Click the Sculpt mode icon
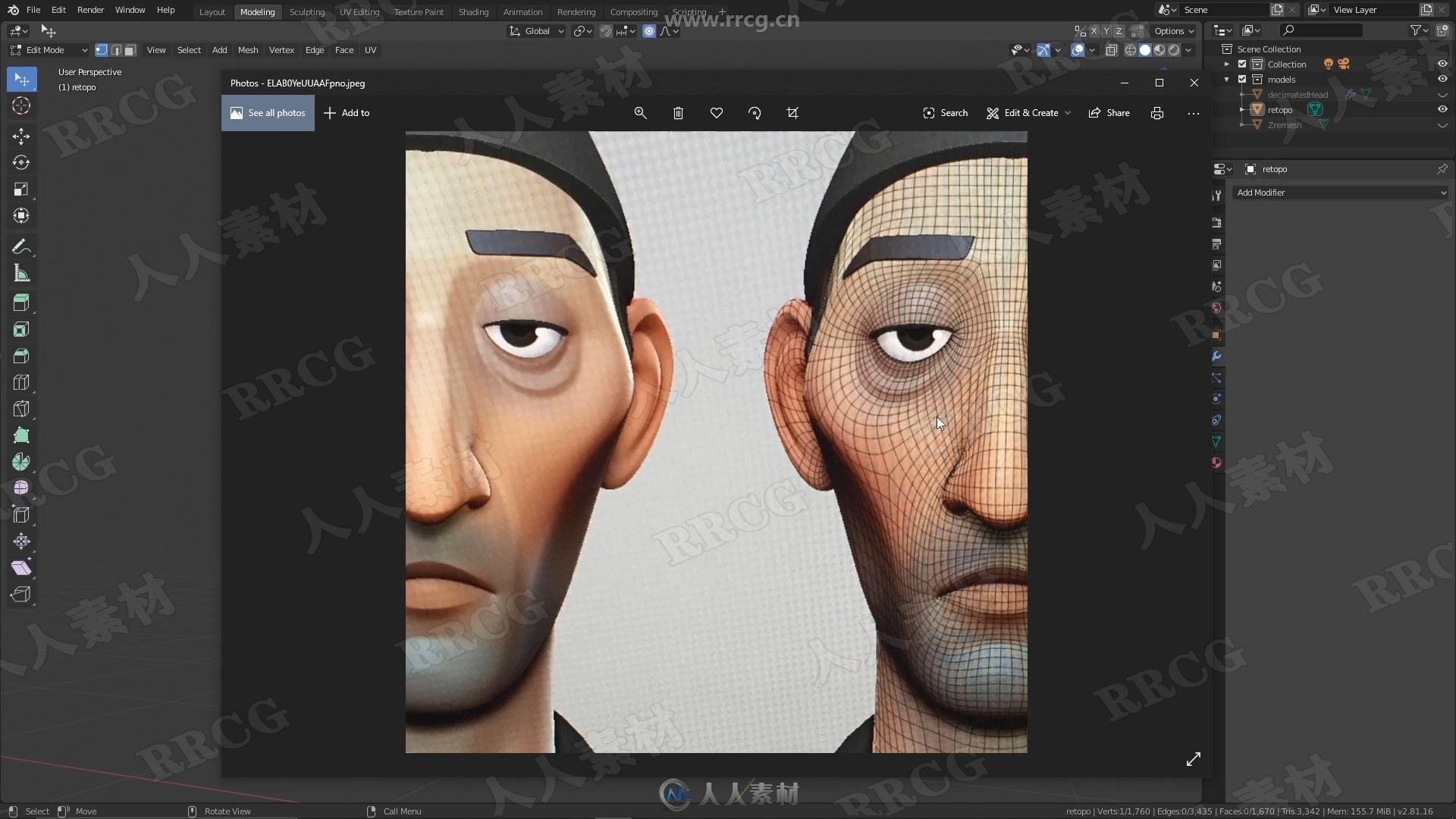 (x=306, y=12)
